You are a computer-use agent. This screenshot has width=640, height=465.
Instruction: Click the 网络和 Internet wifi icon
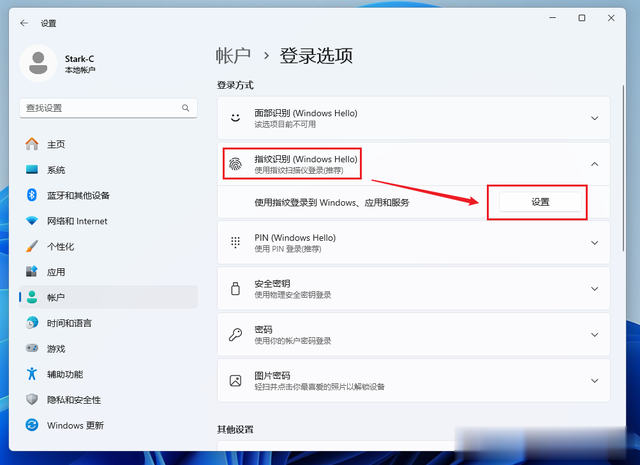32,221
